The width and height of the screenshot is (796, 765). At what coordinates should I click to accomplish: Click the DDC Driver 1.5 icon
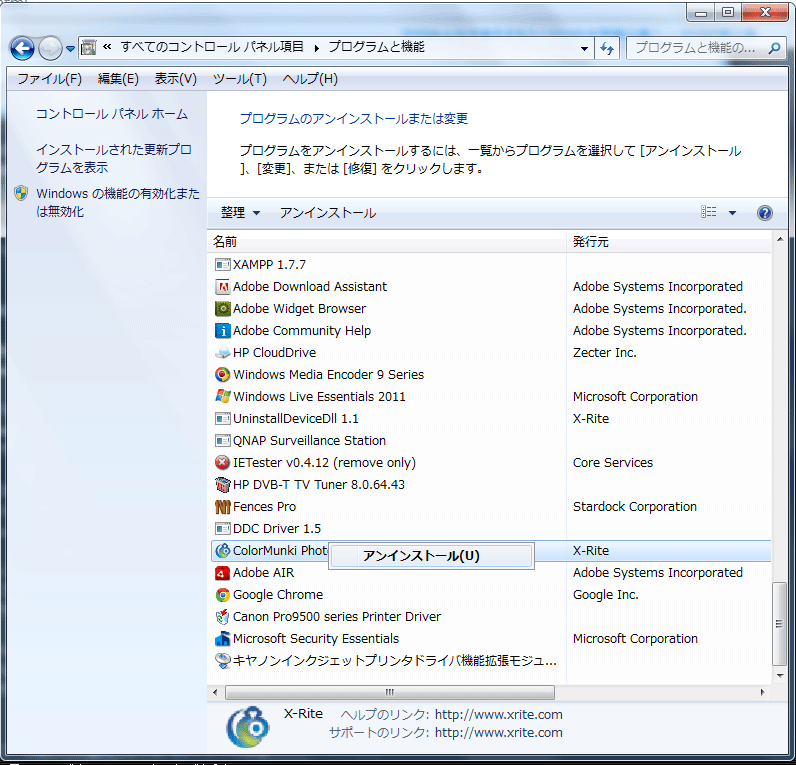[x=222, y=528]
